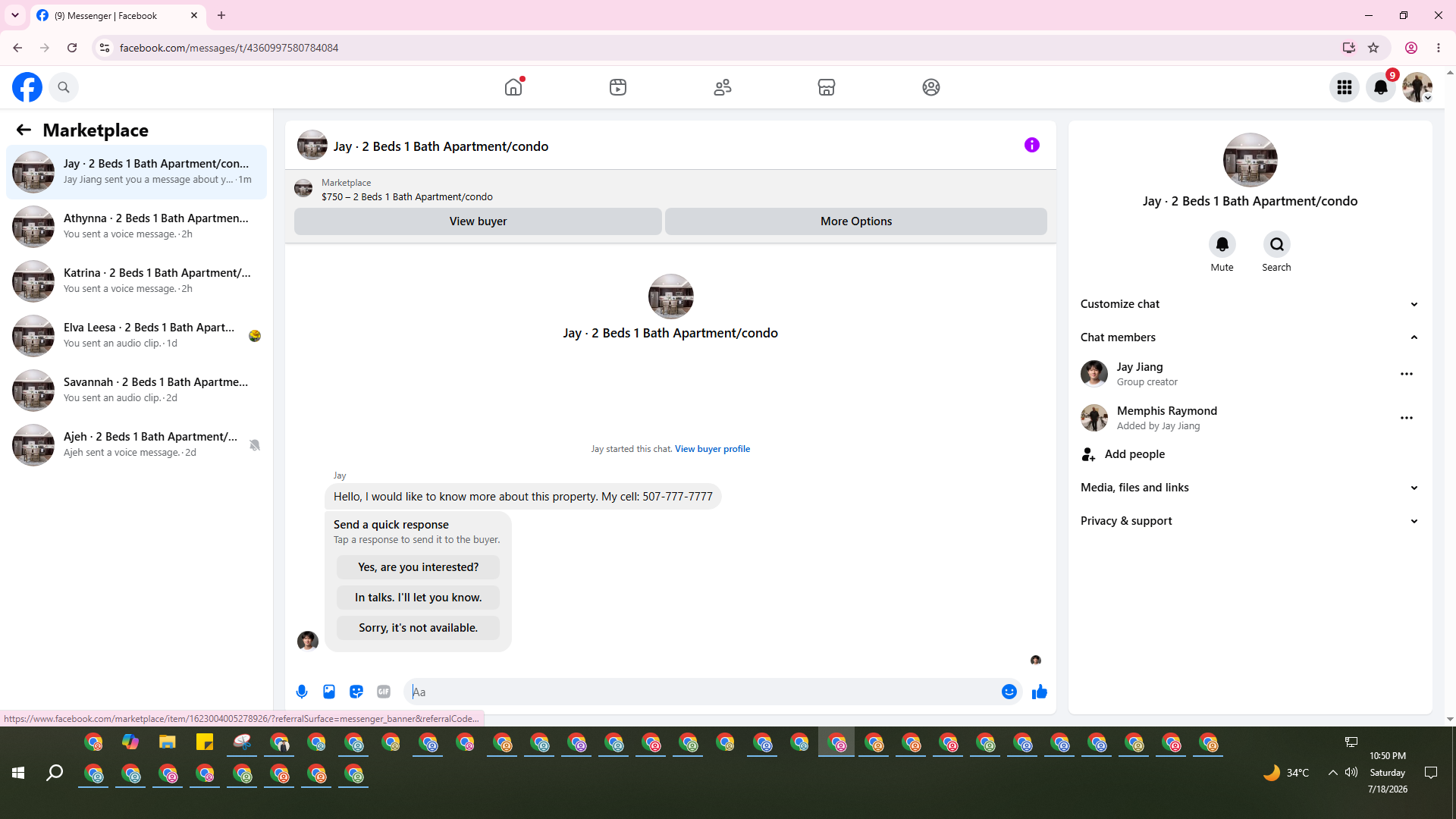Send a thumbs-up like
The height and width of the screenshot is (819, 1456).
coord(1040,692)
